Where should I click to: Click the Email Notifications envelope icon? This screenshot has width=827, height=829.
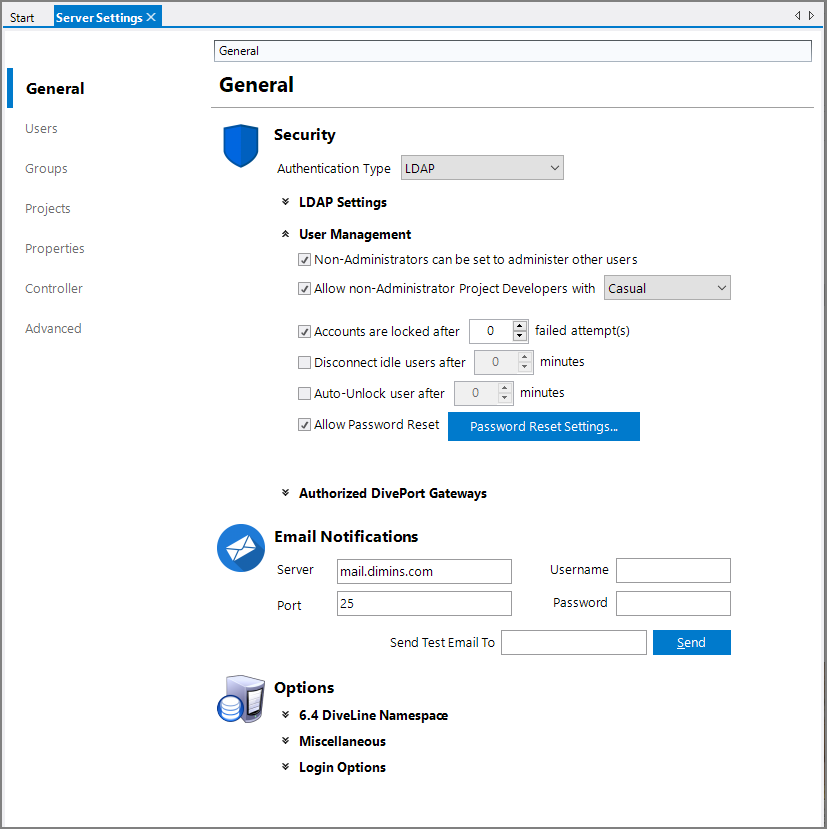point(240,548)
